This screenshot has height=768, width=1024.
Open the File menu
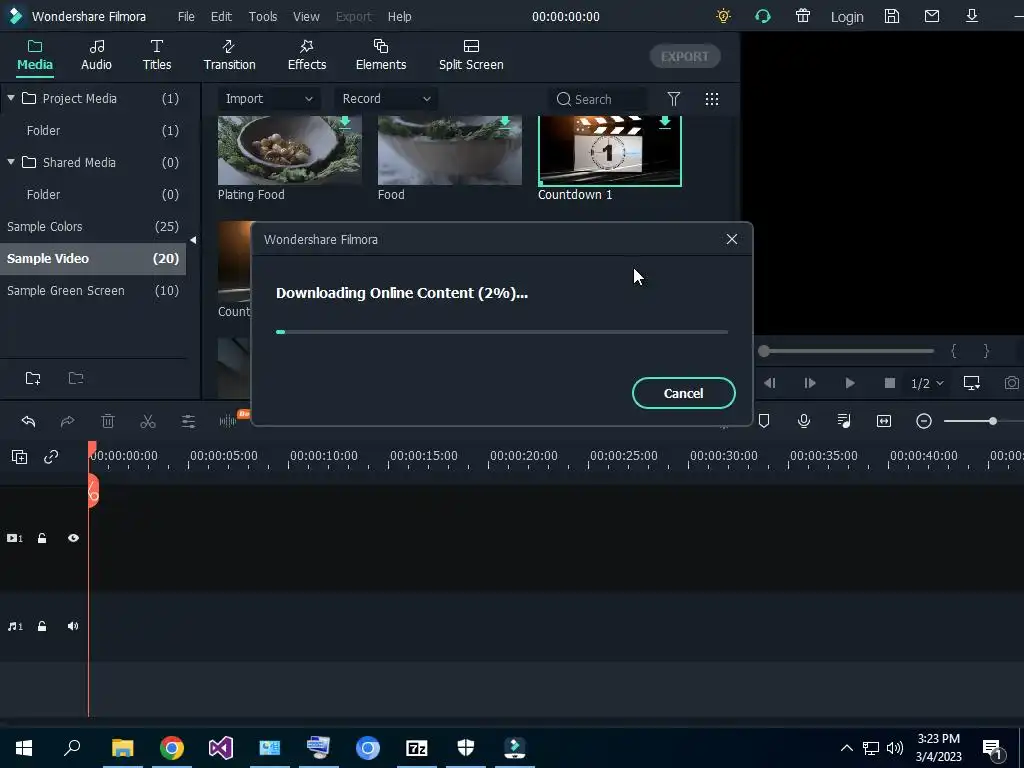point(186,16)
